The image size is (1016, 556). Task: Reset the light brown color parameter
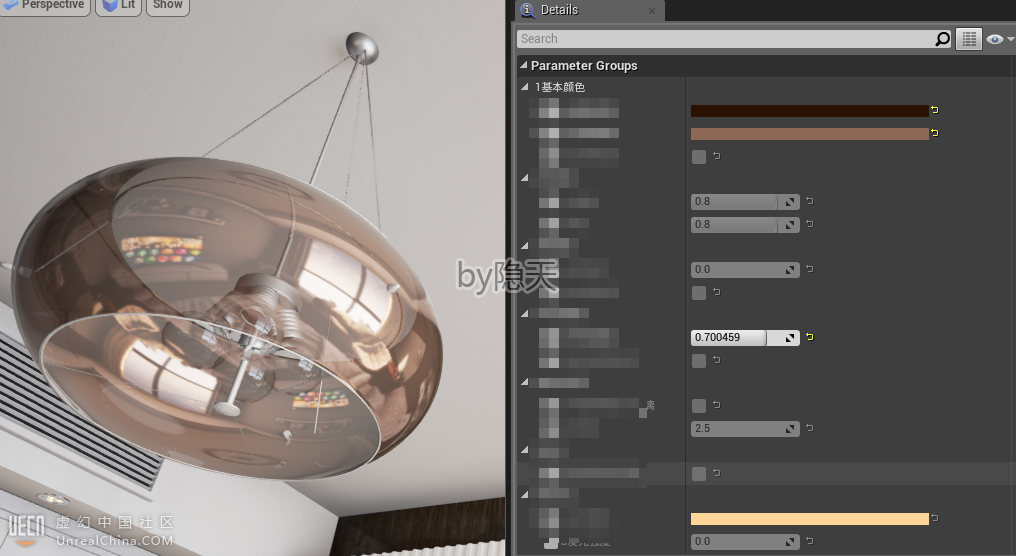click(x=935, y=133)
